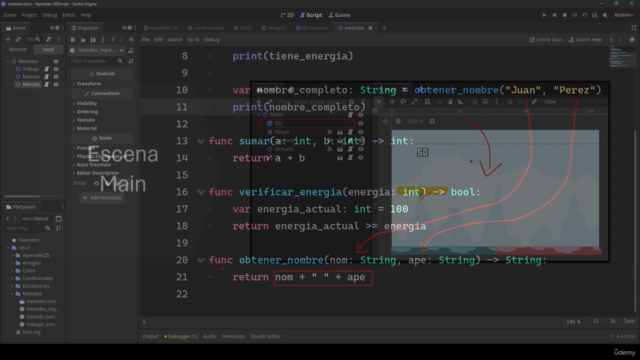Open movie maker mode icon in top bar
The height and width of the screenshot is (360, 640).
pos(605,15)
